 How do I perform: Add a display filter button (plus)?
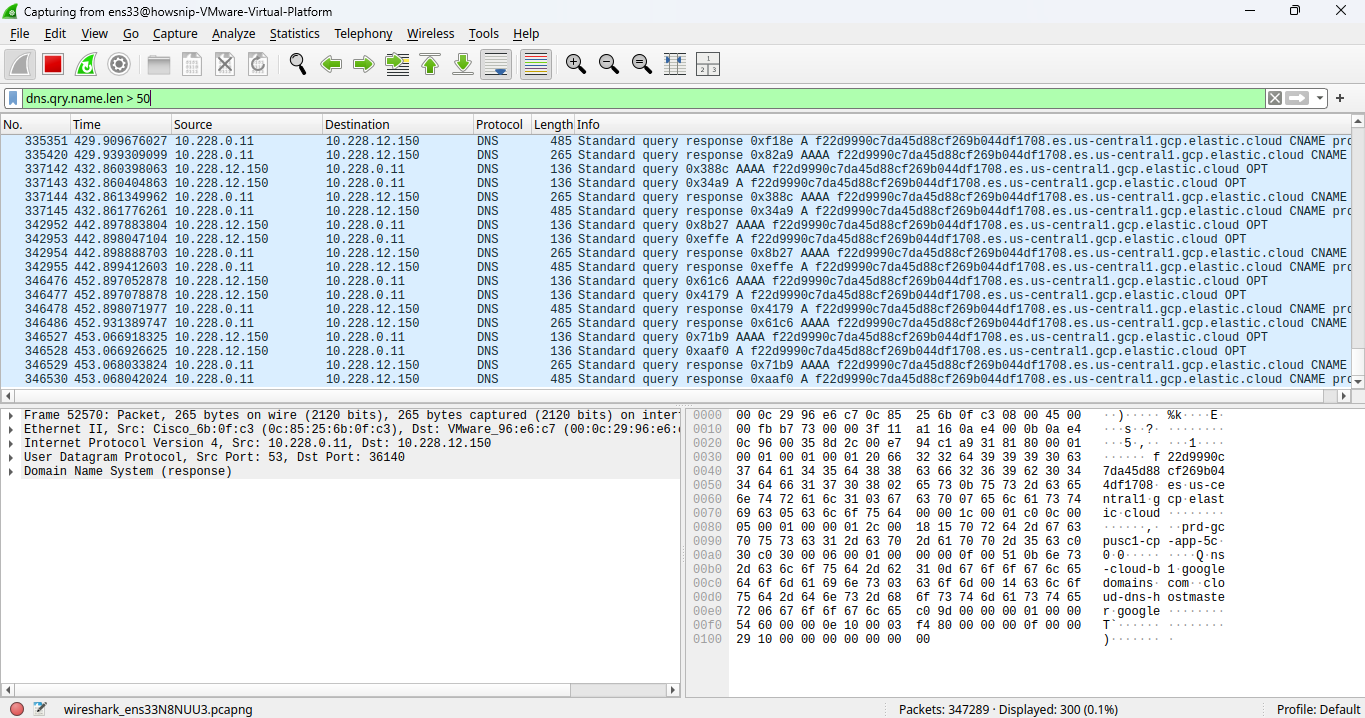click(x=1340, y=98)
